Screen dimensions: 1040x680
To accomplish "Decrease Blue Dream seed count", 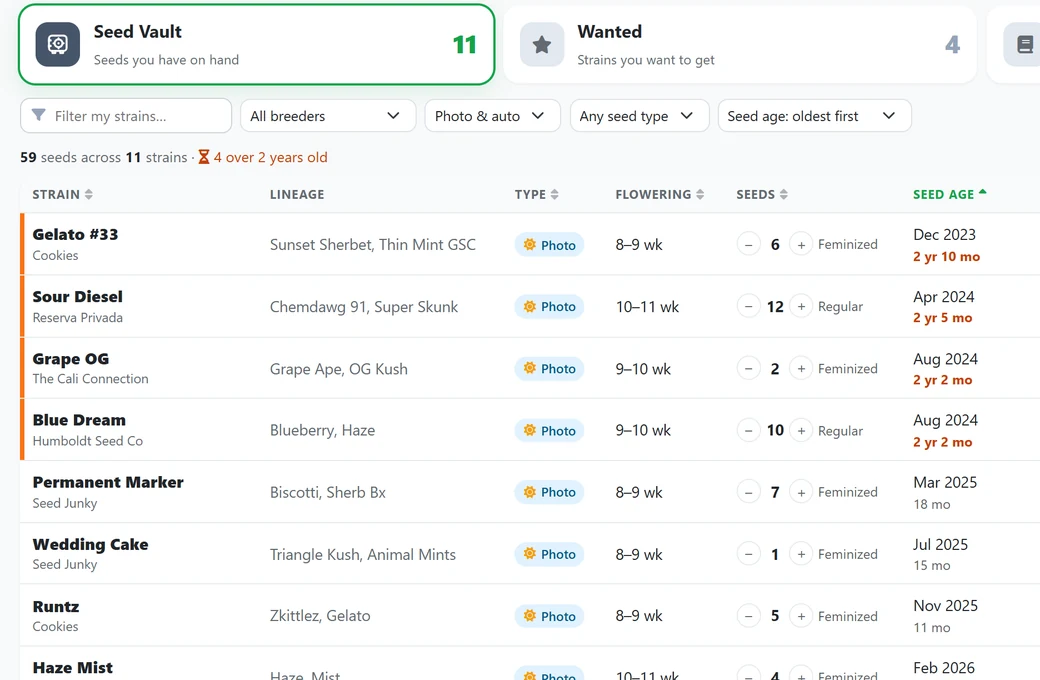I will click(x=748, y=431).
